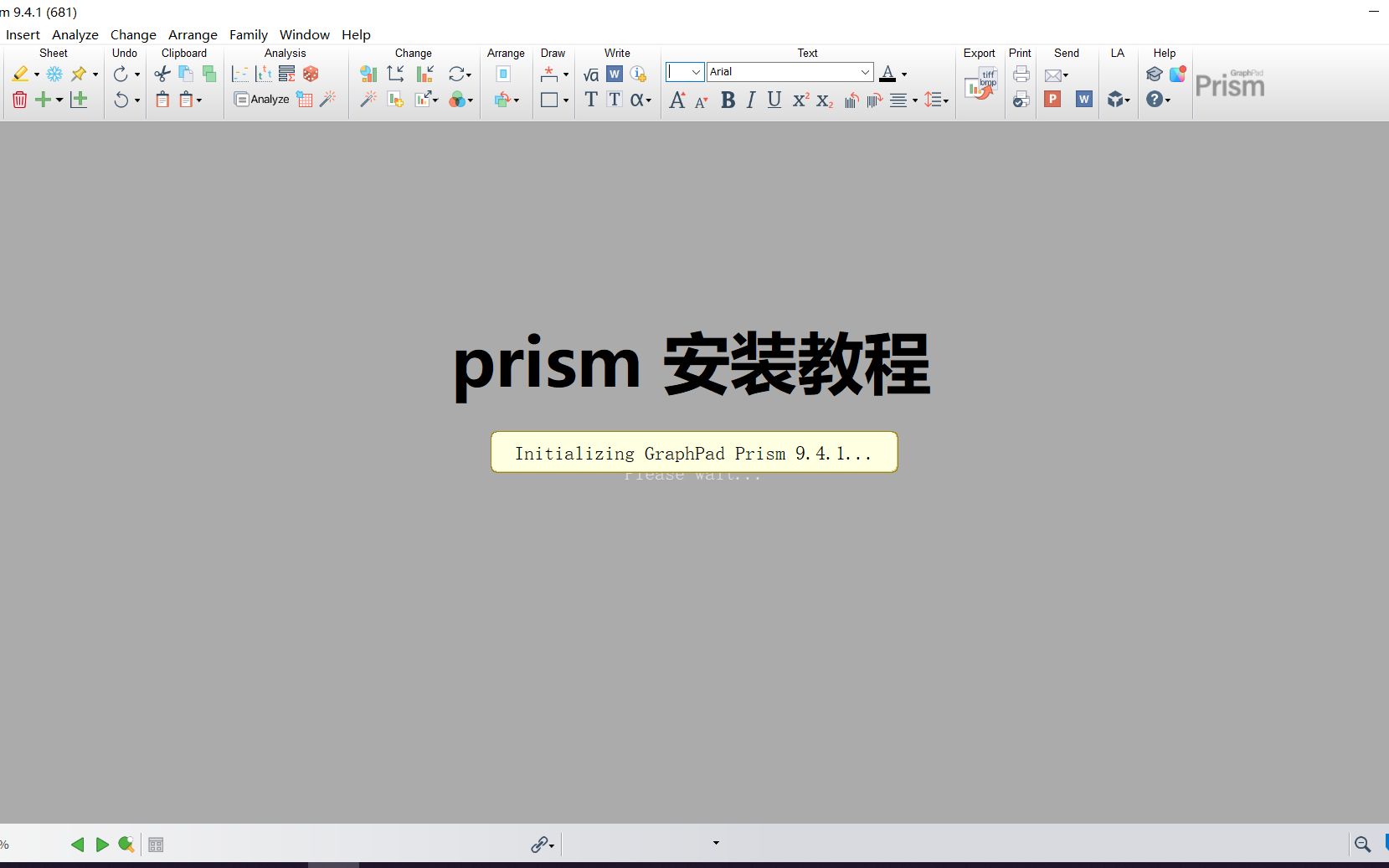1389x868 pixels.
Task: Click the magic wand in Analysis group
Action: (x=327, y=99)
